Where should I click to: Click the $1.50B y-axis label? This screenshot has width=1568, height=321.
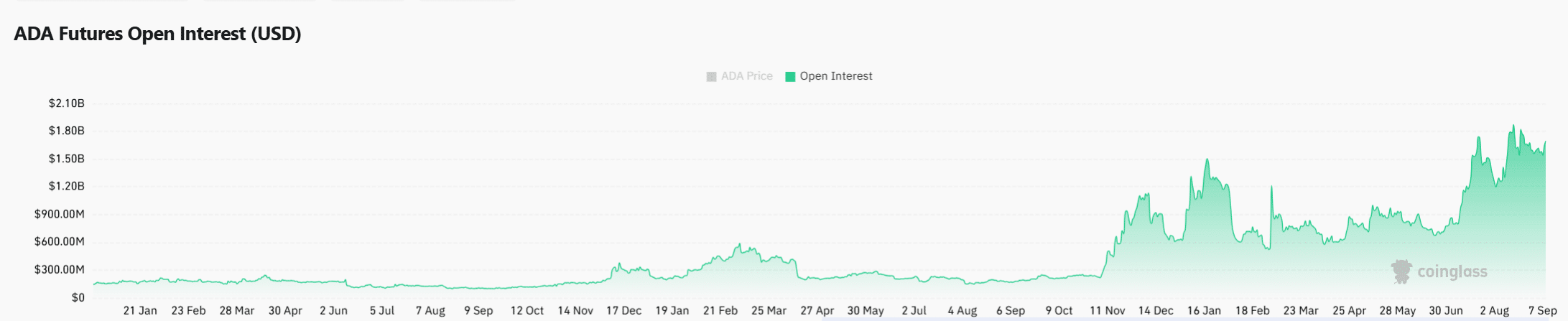click(66, 159)
